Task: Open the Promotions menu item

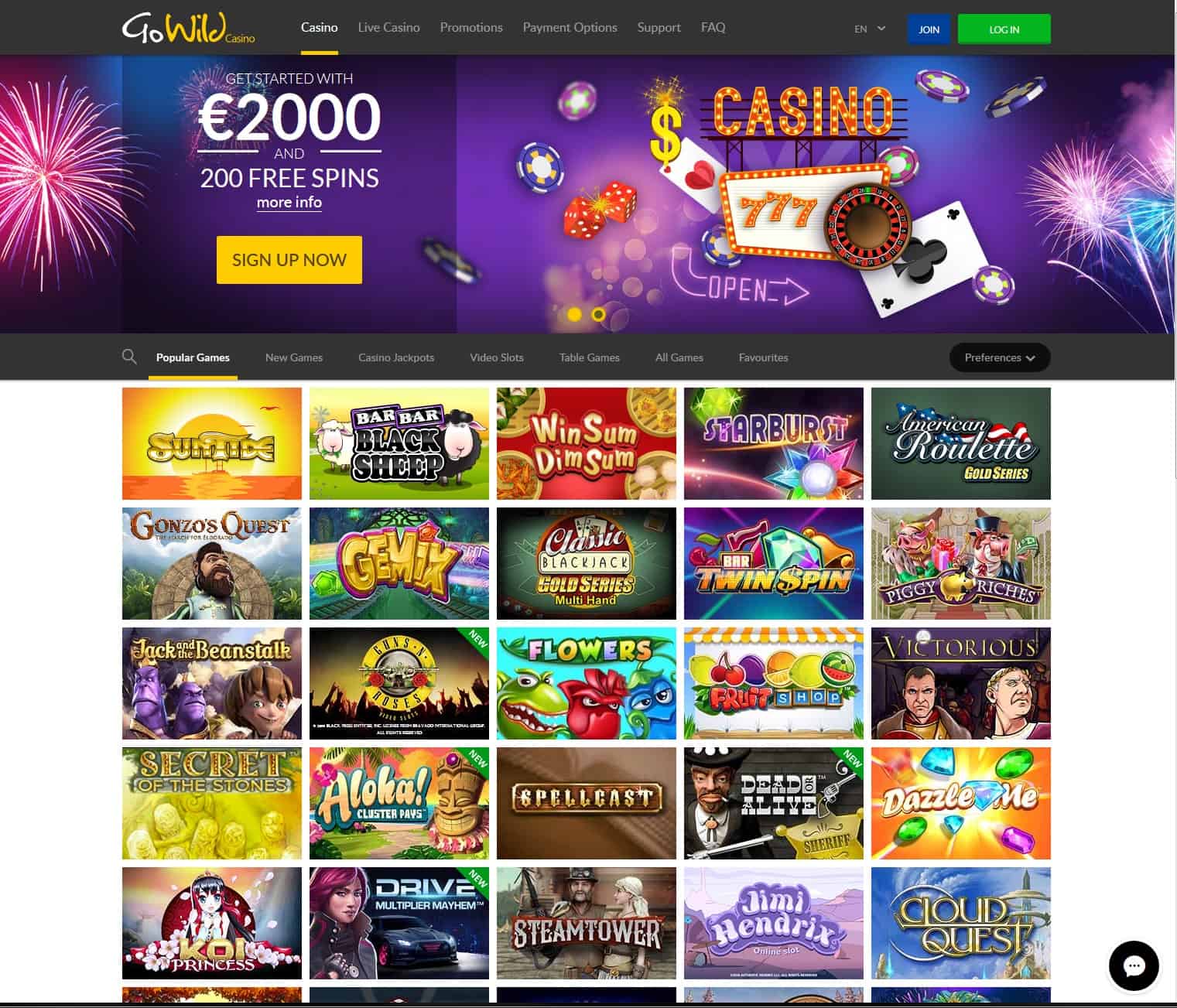Action: [x=471, y=27]
